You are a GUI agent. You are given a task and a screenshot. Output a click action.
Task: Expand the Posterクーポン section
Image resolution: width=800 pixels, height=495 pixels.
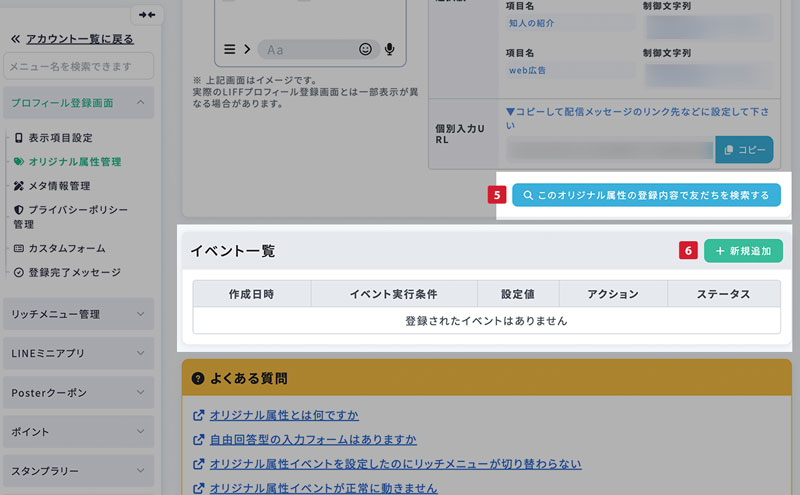[78, 392]
